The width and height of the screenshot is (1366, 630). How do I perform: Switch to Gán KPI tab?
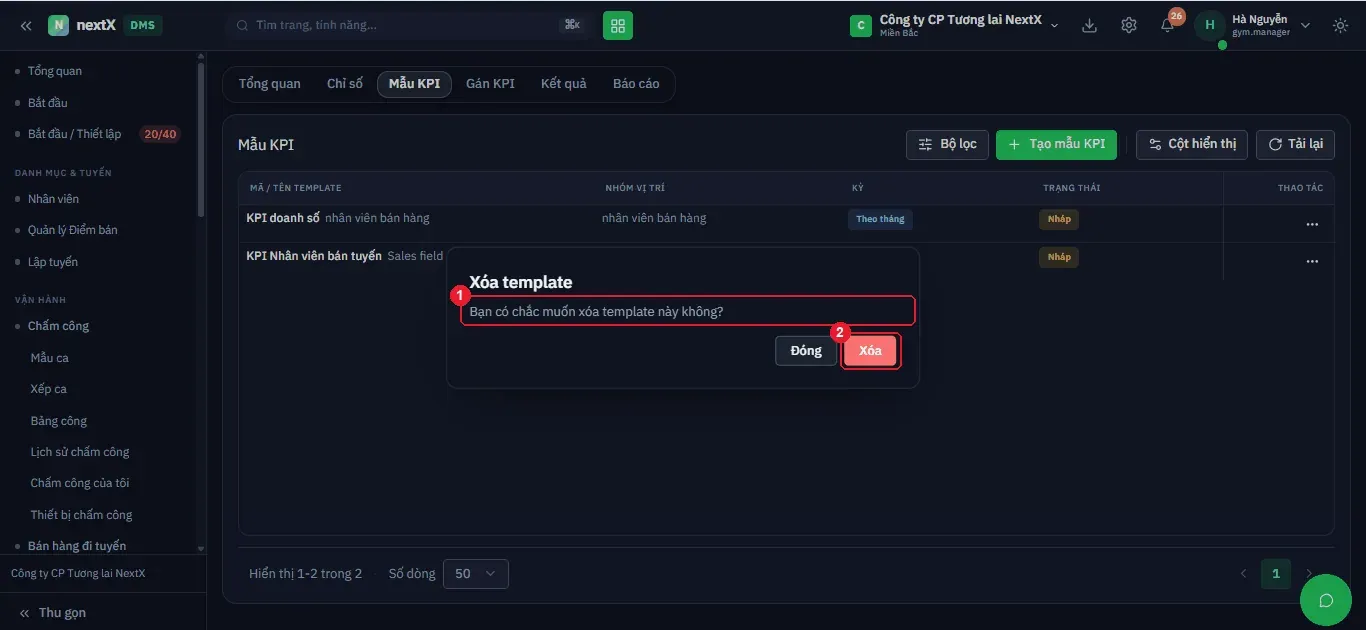[x=490, y=84]
